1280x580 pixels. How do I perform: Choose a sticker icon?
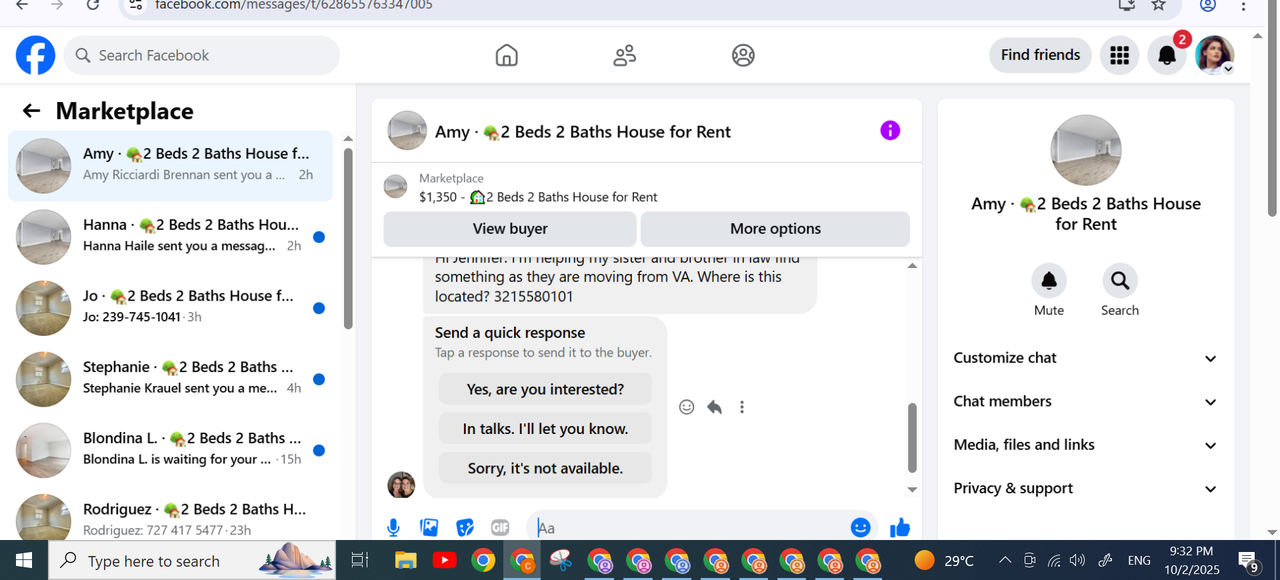tap(465, 528)
